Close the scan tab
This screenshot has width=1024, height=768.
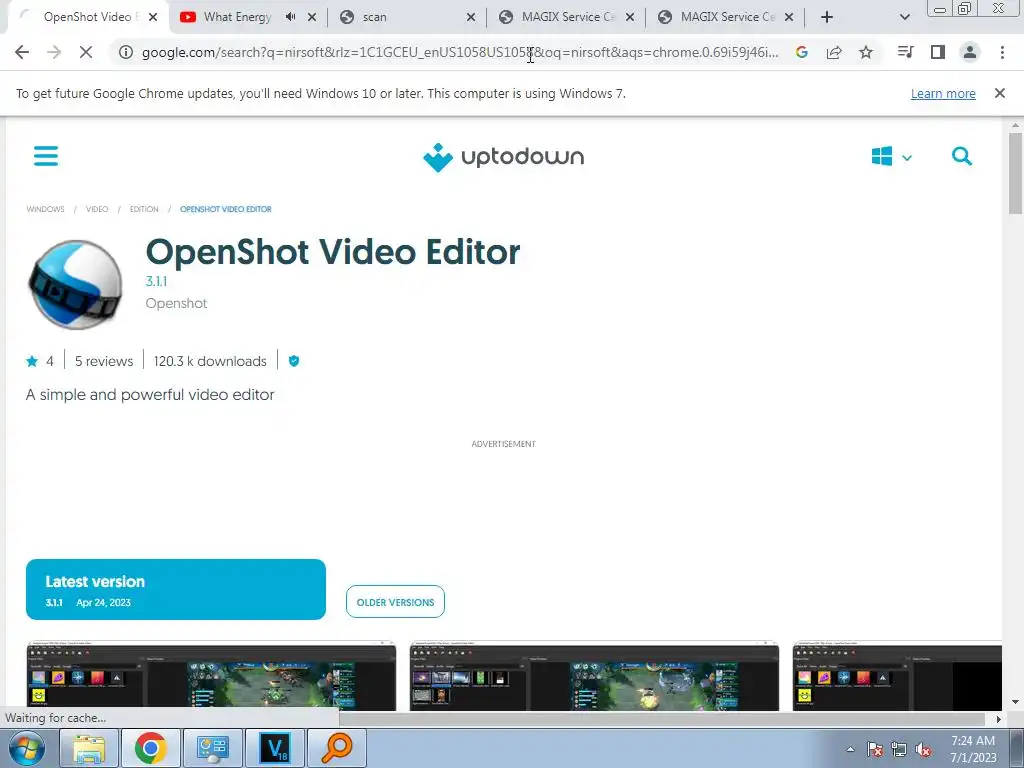pyautogui.click(x=471, y=17)
